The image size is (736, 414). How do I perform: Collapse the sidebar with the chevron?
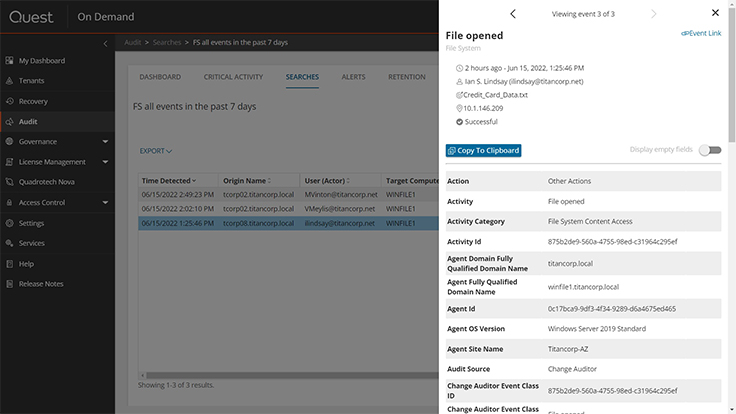point(105,44)
